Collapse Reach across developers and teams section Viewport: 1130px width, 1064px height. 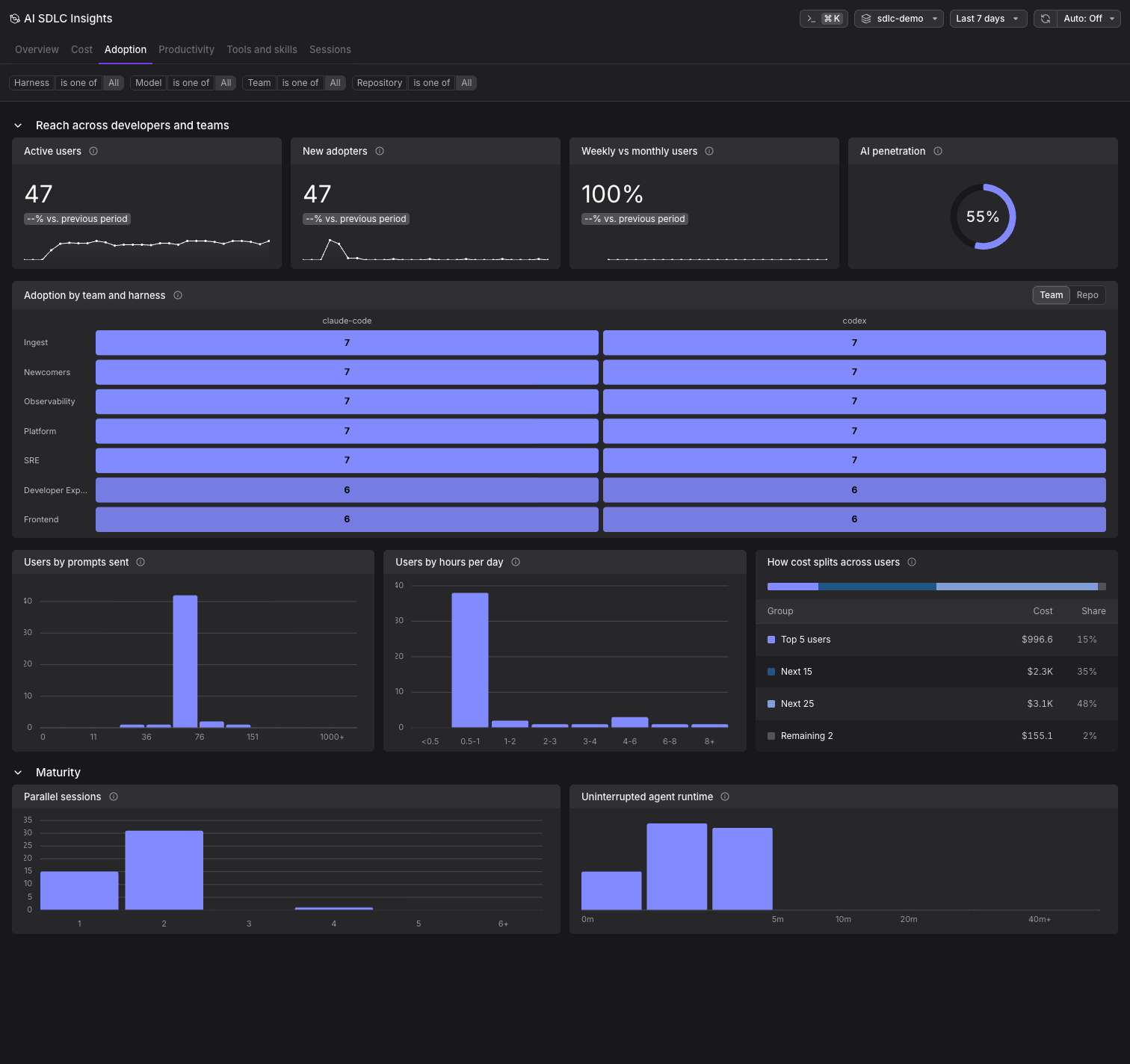pos(18,126)
